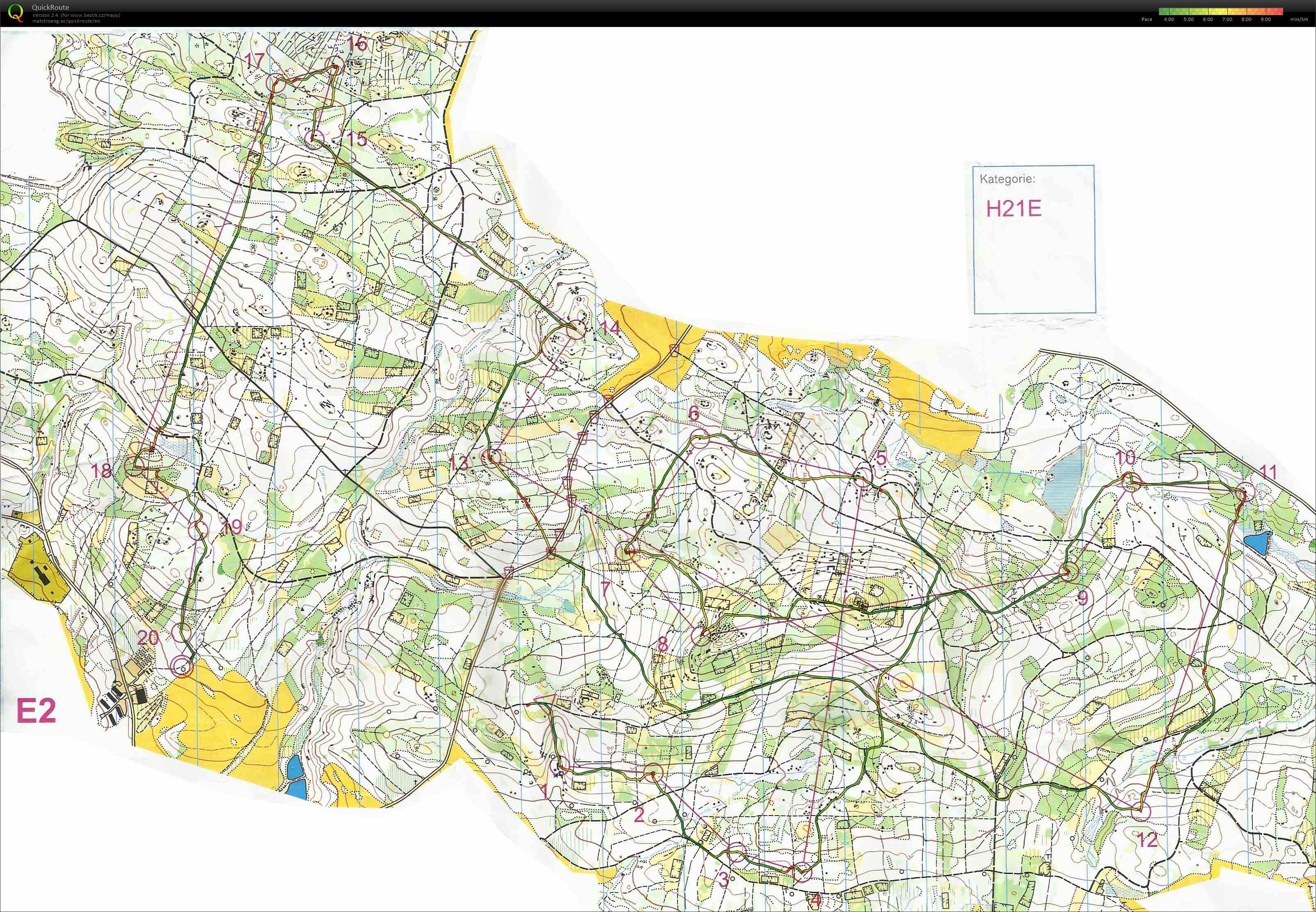Click control number 11 on the map
The height and width of the screenshot is (912, 1316).
coord(1268,472)
